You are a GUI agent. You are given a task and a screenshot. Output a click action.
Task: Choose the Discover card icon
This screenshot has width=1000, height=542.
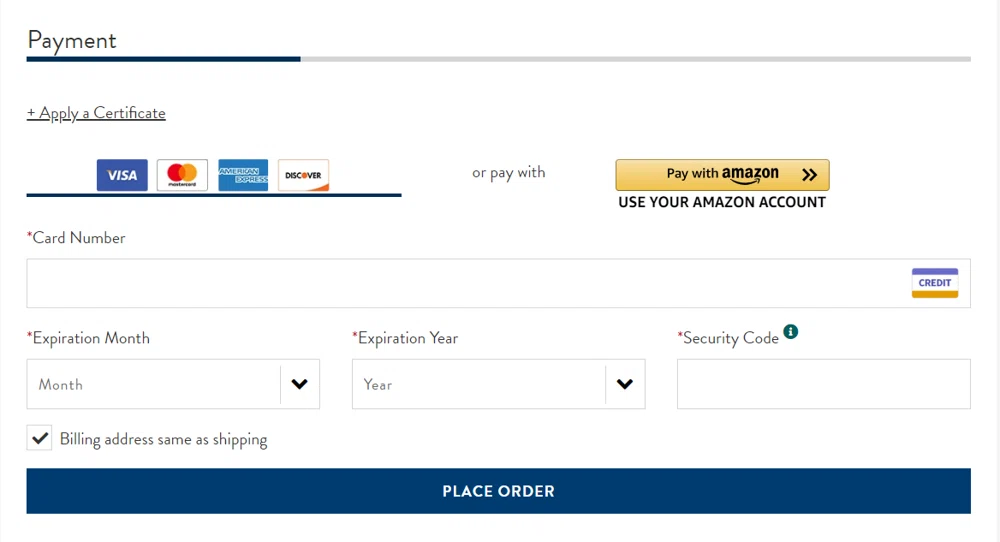pos(303,175)
